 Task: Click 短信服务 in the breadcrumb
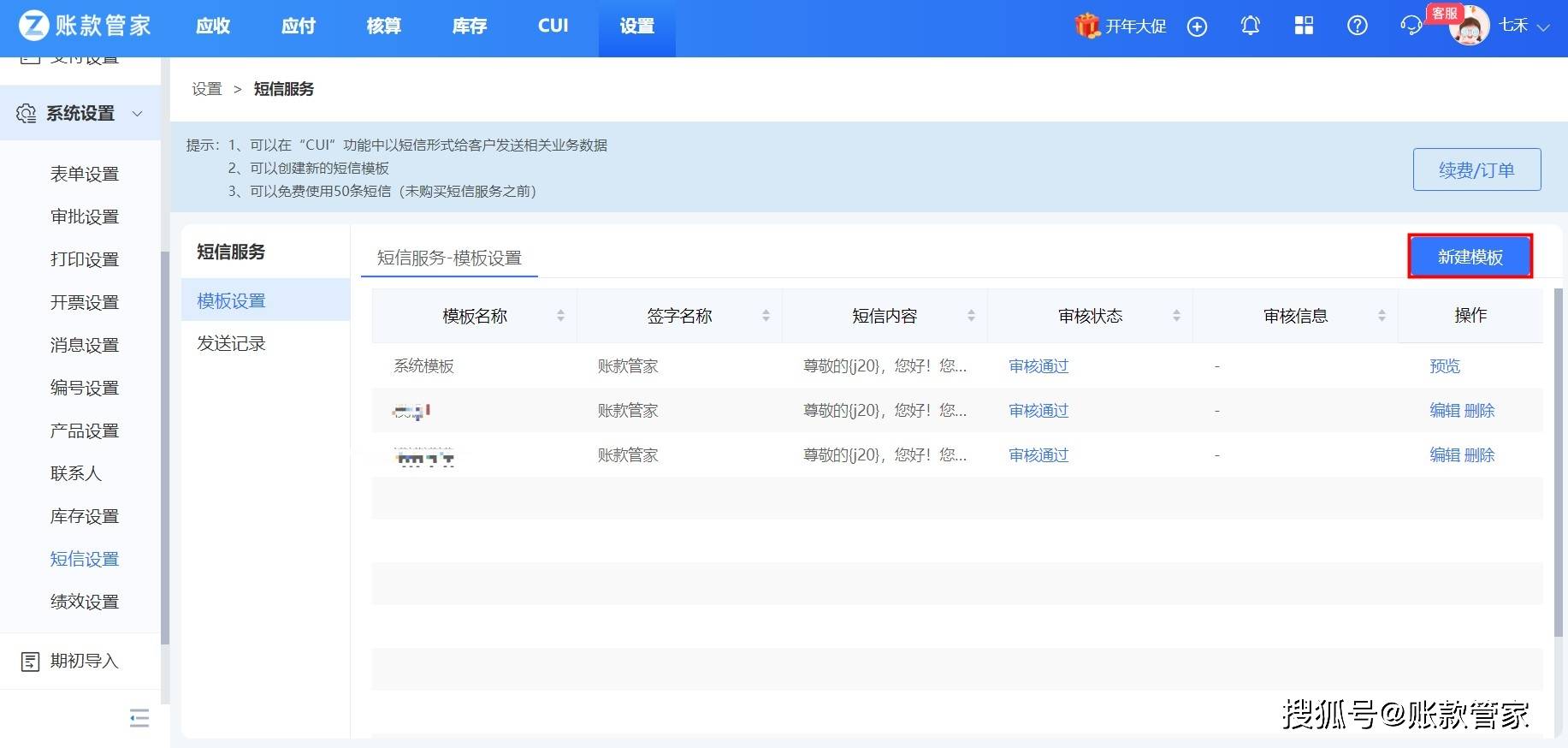coord(284,89)
